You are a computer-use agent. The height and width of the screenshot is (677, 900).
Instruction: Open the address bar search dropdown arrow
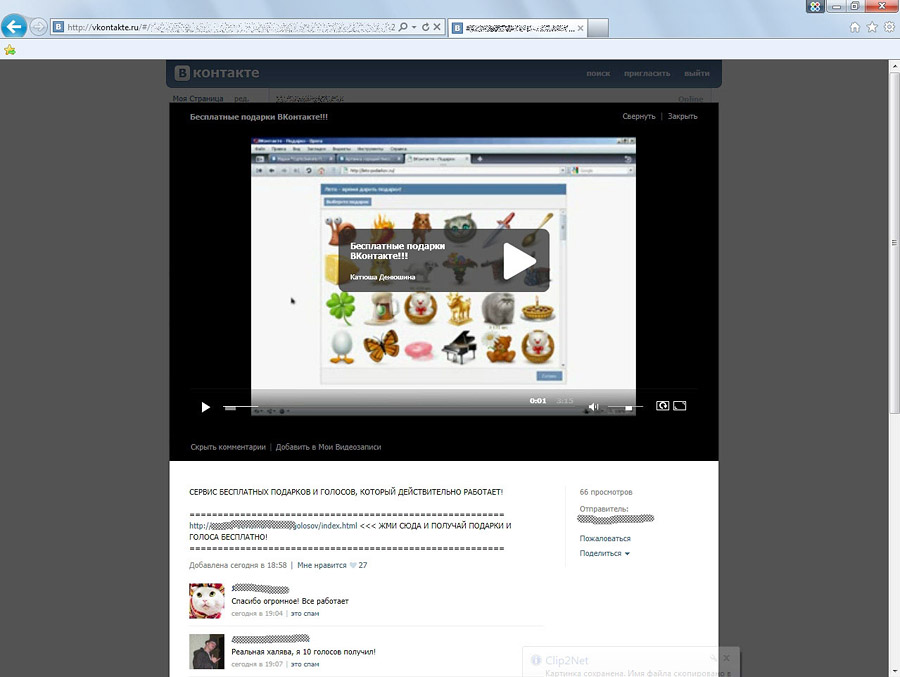pos(414,27)
